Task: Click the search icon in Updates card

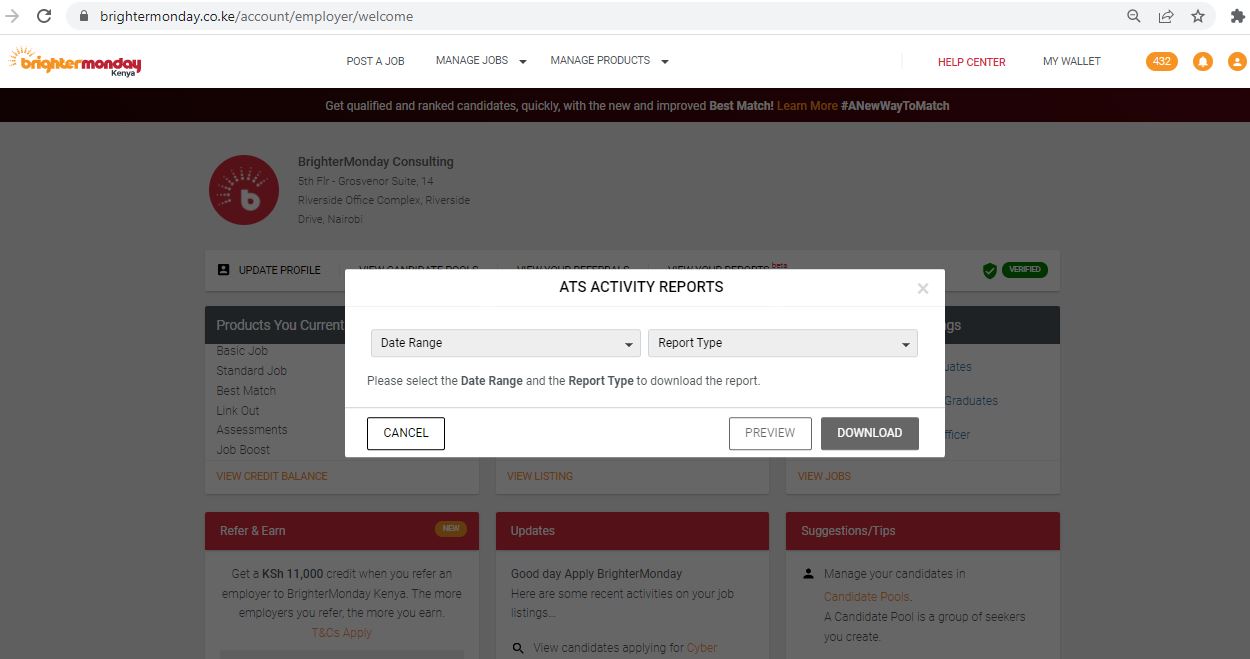Action: pos(518,648)
